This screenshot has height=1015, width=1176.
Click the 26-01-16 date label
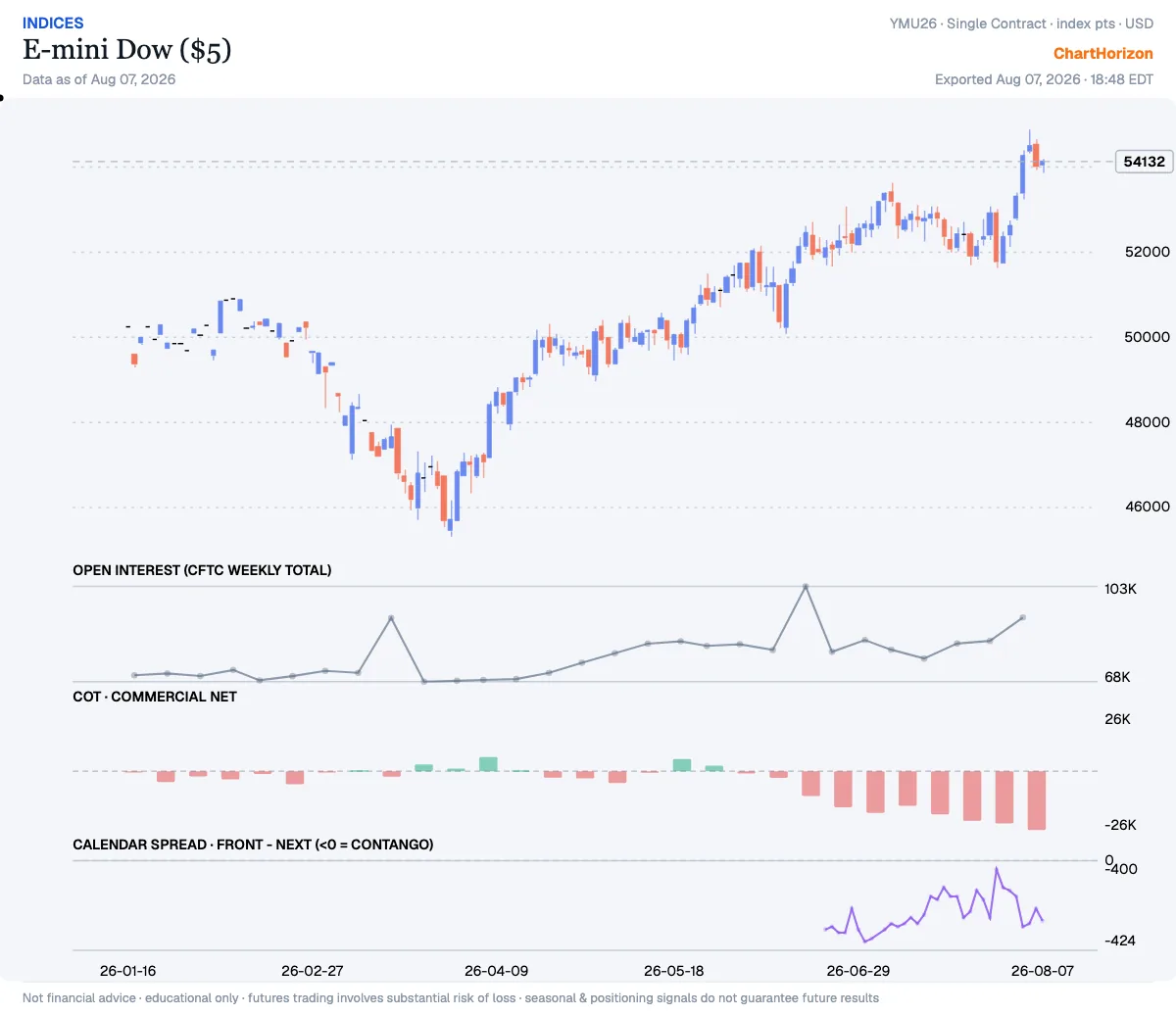(x=128, y=971)
